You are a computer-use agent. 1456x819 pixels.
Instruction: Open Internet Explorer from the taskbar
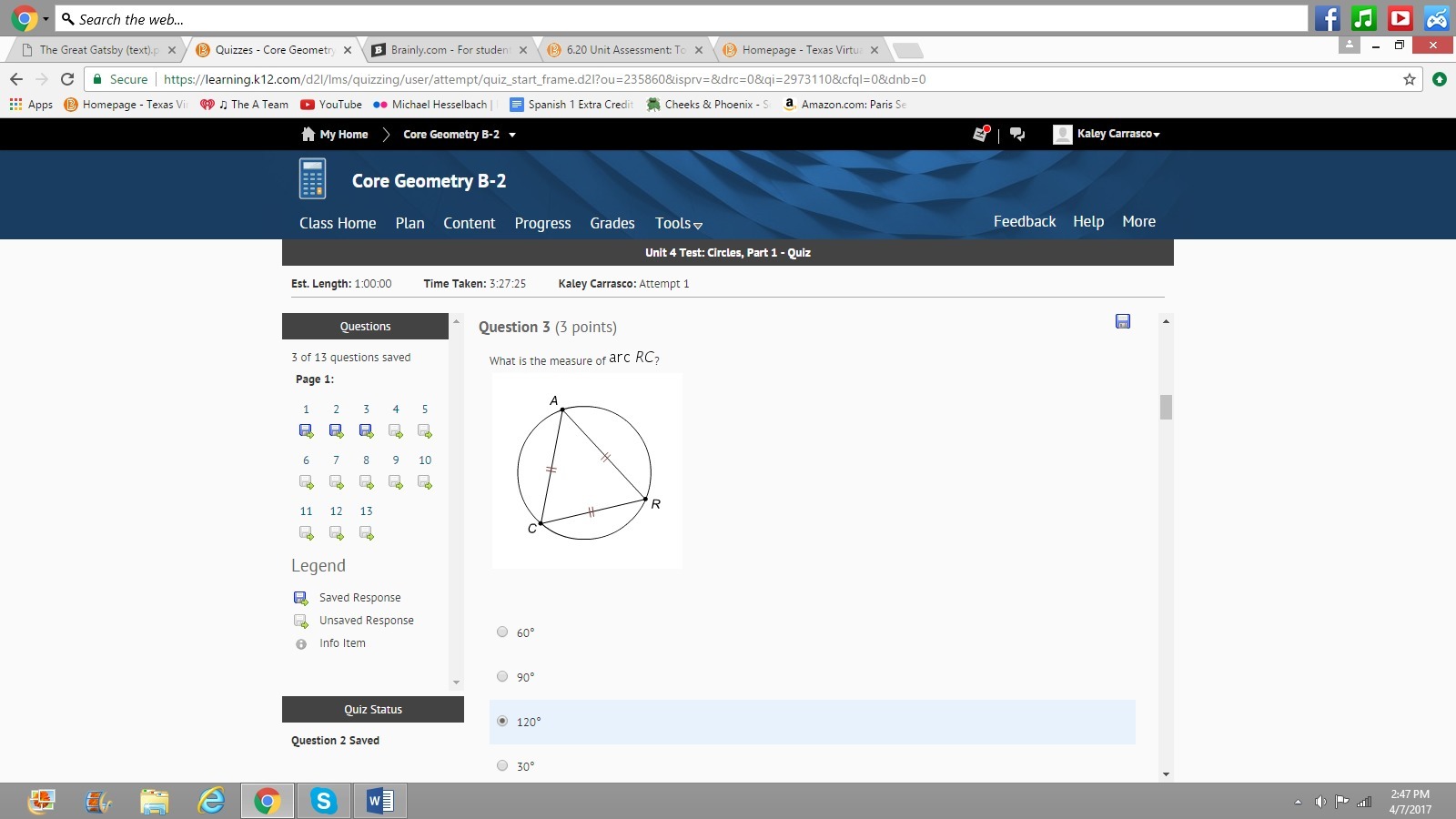[211, 801]
